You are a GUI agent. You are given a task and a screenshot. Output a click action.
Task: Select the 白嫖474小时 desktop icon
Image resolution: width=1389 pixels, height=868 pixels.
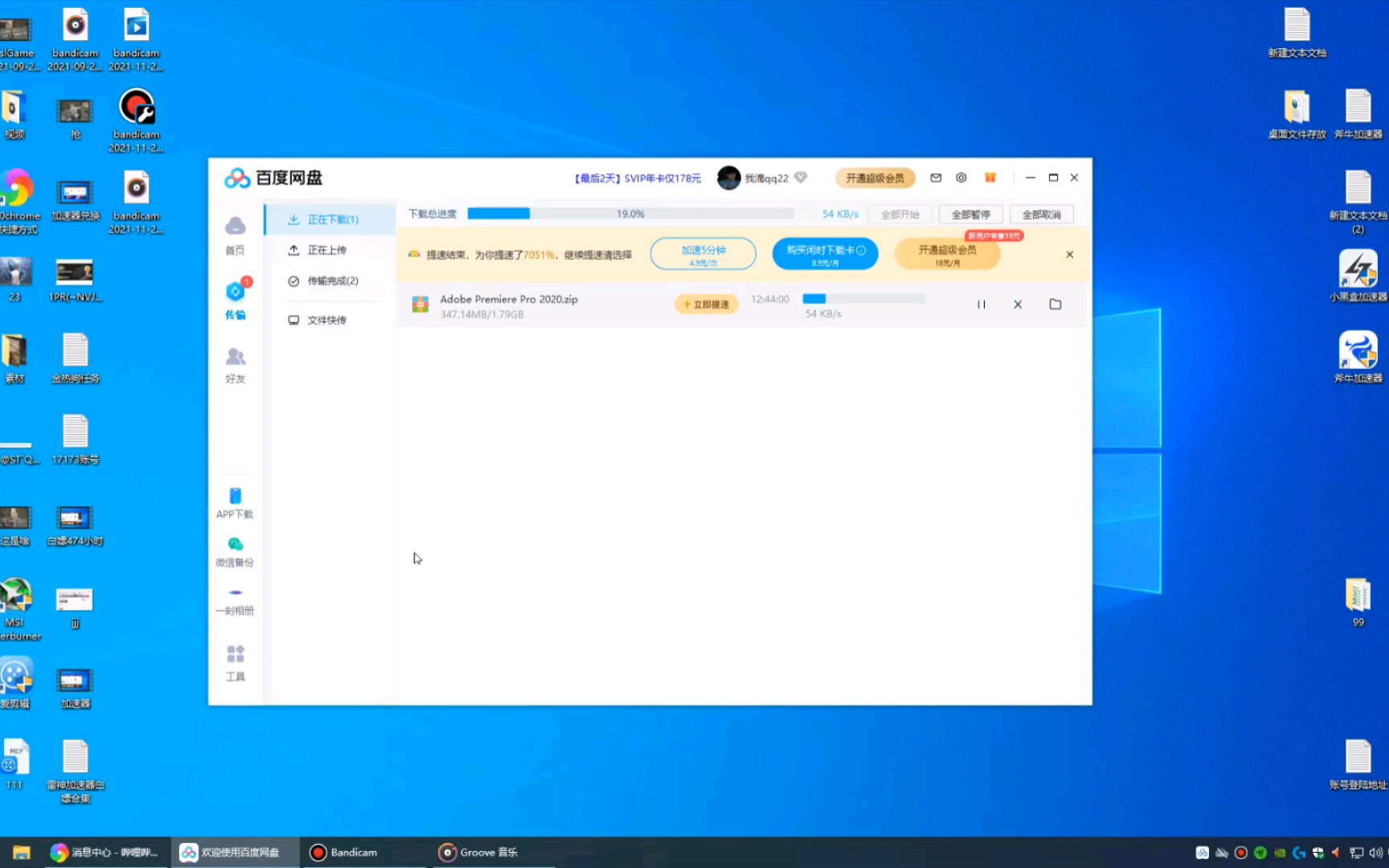tap(75, 525)
